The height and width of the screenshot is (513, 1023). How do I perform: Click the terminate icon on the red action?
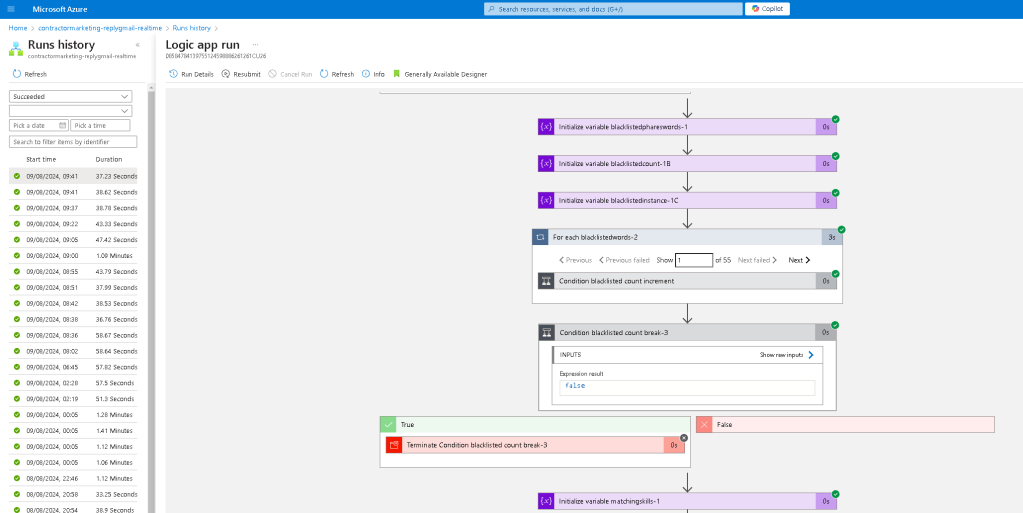pos(393,445)
